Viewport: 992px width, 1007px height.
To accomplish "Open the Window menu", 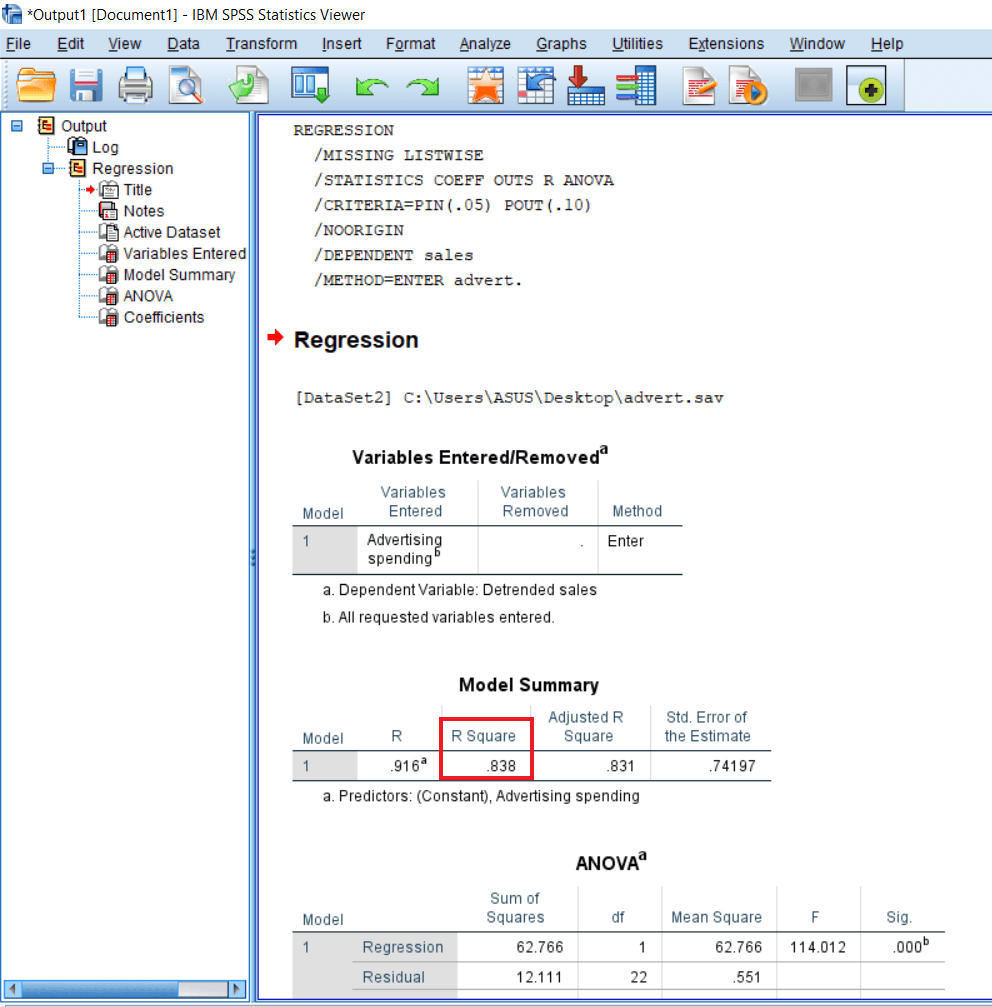I will pyautogui.click(x=817, y=44).
